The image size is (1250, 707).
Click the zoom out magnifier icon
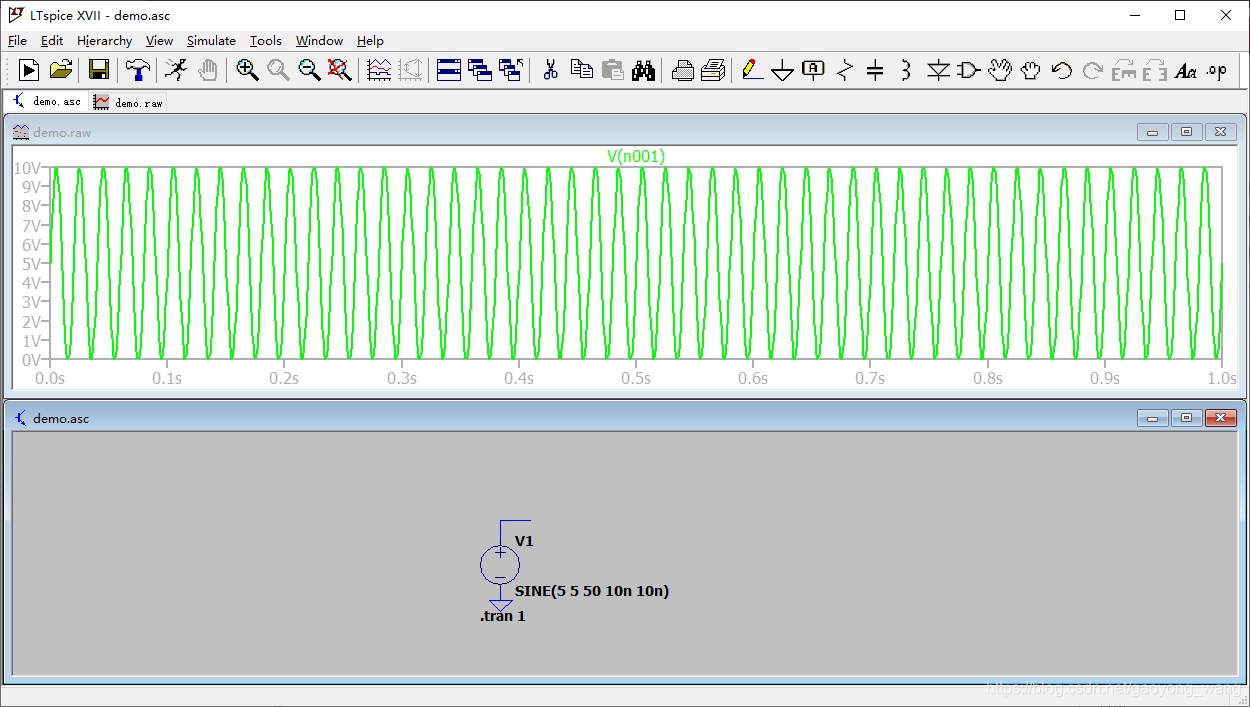click(309, 69)
